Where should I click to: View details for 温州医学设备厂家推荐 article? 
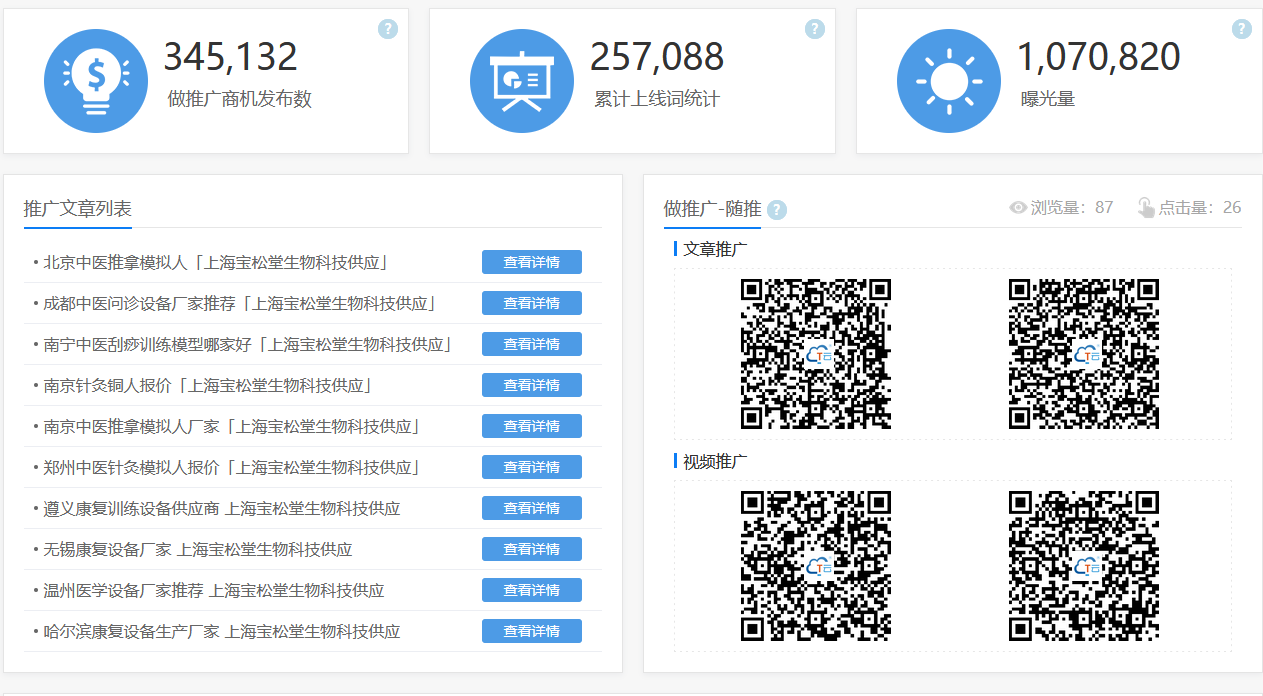point(532,590)
